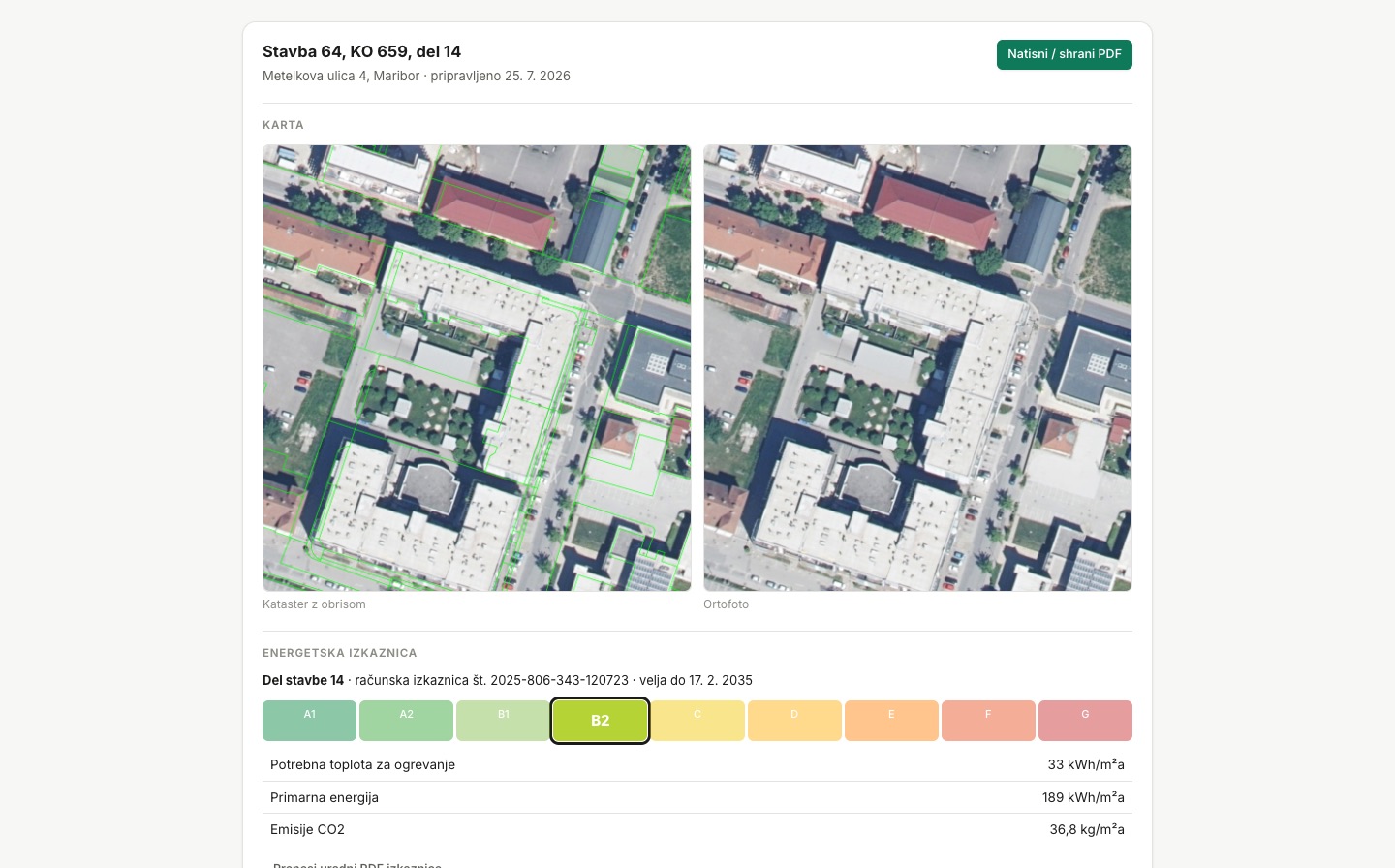Click the Ortofoto caption
Viewport: 1395px width, 868px height.
[x=726, y=604]
